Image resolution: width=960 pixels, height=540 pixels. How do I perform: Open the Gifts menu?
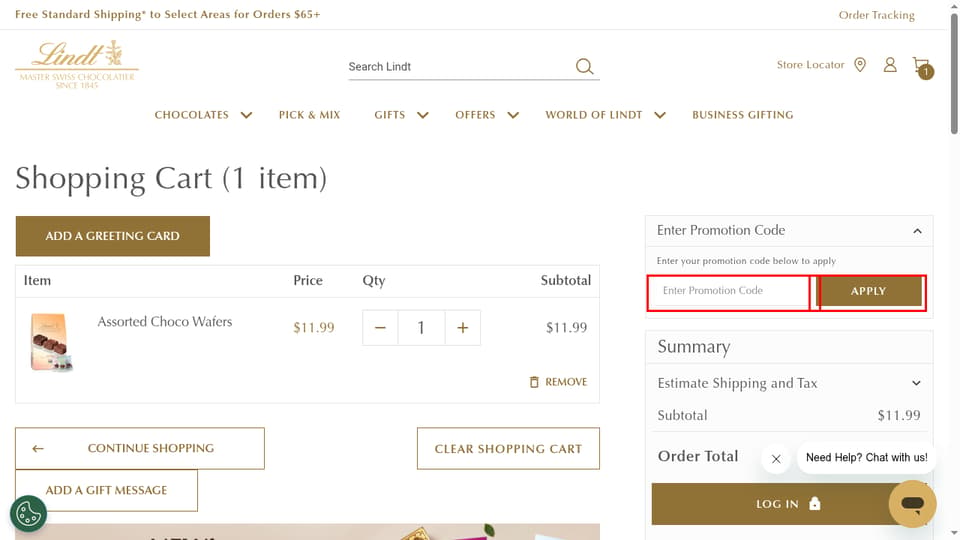click(390, 115)
